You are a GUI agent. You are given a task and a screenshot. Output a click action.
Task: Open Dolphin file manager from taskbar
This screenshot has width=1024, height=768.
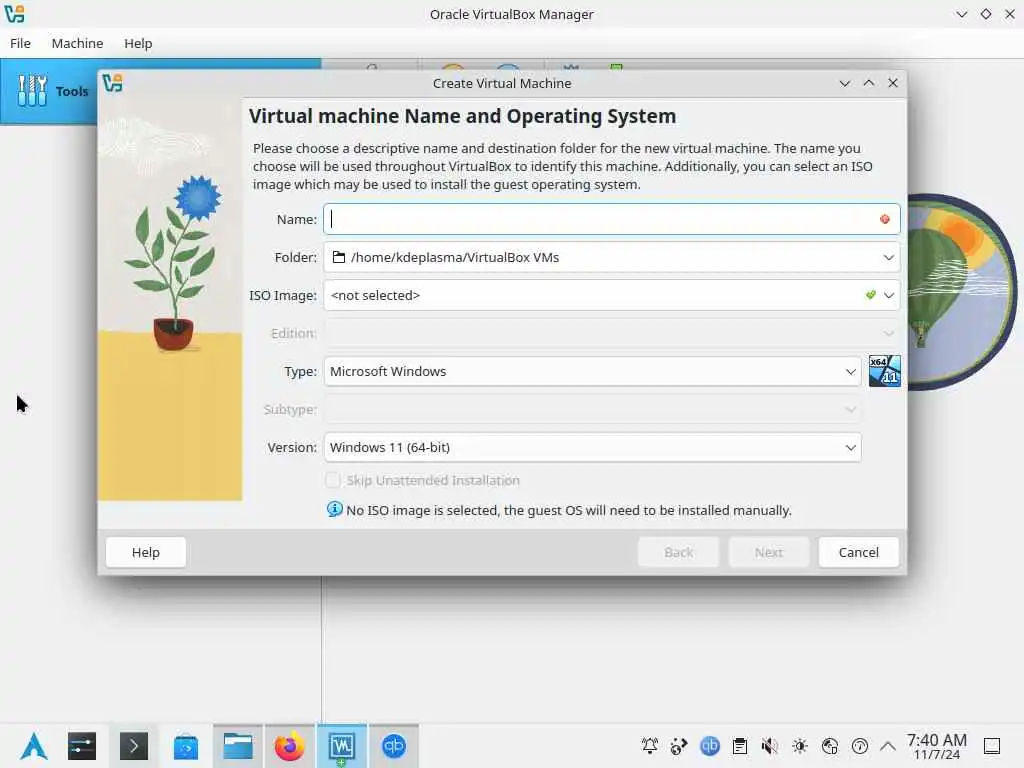(238, 746)
